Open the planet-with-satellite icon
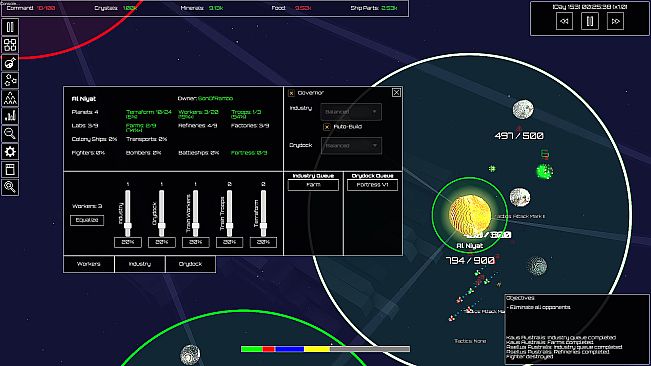The image size is (651, 366). pyautogui.click(x=10, y=63)
